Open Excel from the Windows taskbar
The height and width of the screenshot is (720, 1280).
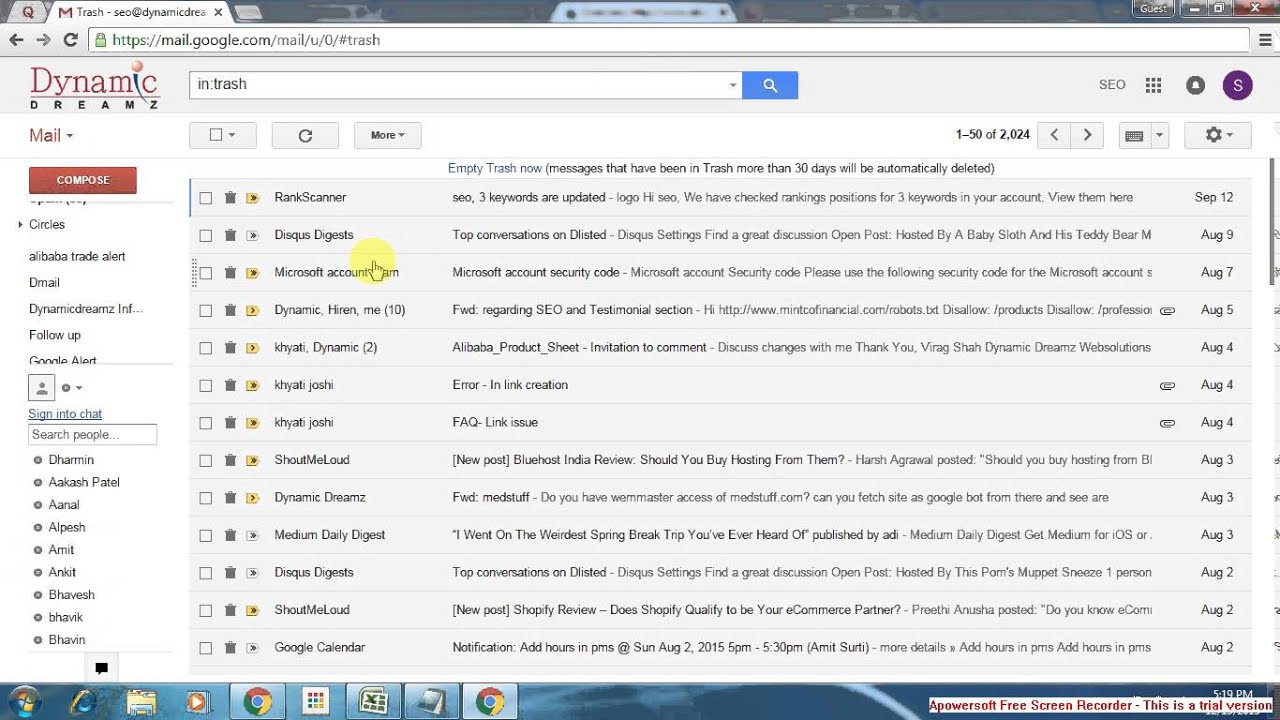pyautogui.click(x=373, y=702)
